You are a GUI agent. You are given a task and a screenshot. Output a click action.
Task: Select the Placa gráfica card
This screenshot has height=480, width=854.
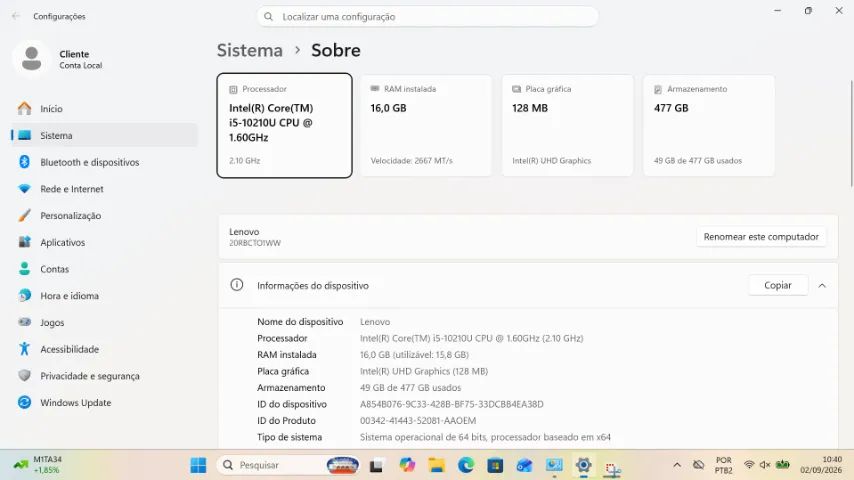[x=568, y=125]
